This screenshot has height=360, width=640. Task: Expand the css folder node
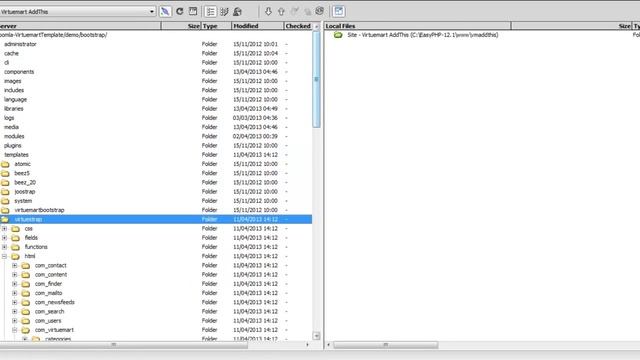pos(4,229)
